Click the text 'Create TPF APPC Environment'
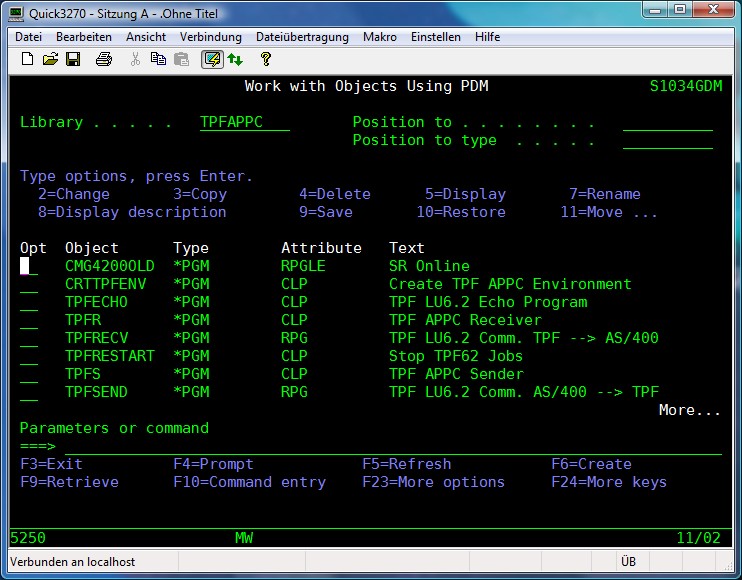Image resolution: width=742 pixels, height=580 pixels. [510, 284]
